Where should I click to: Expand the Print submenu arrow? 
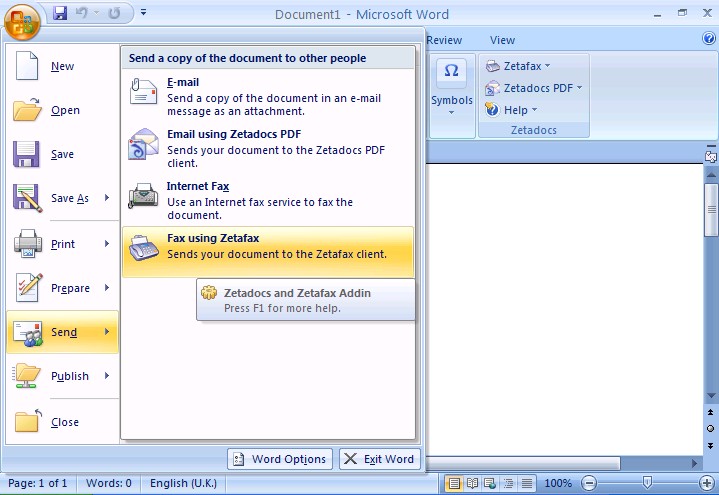[107, 244]
